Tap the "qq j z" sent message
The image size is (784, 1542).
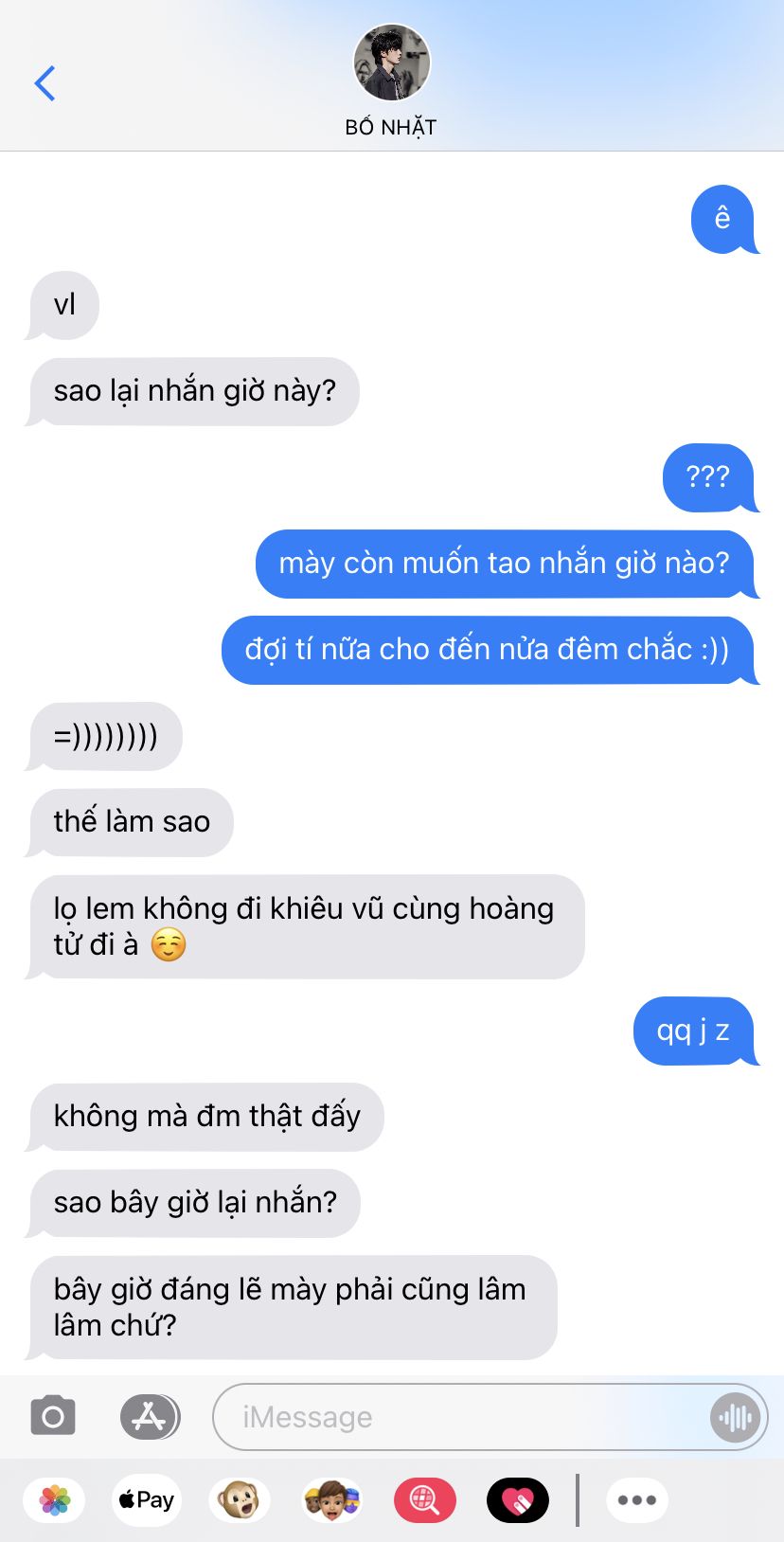point(693,1031)
